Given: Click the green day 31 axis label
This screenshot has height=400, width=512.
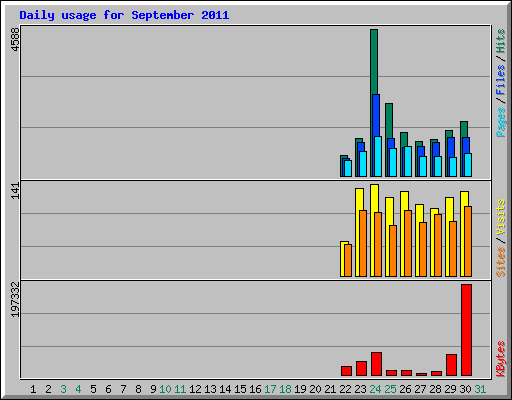Looking at the screenshot, I should [x=480, y=389].
